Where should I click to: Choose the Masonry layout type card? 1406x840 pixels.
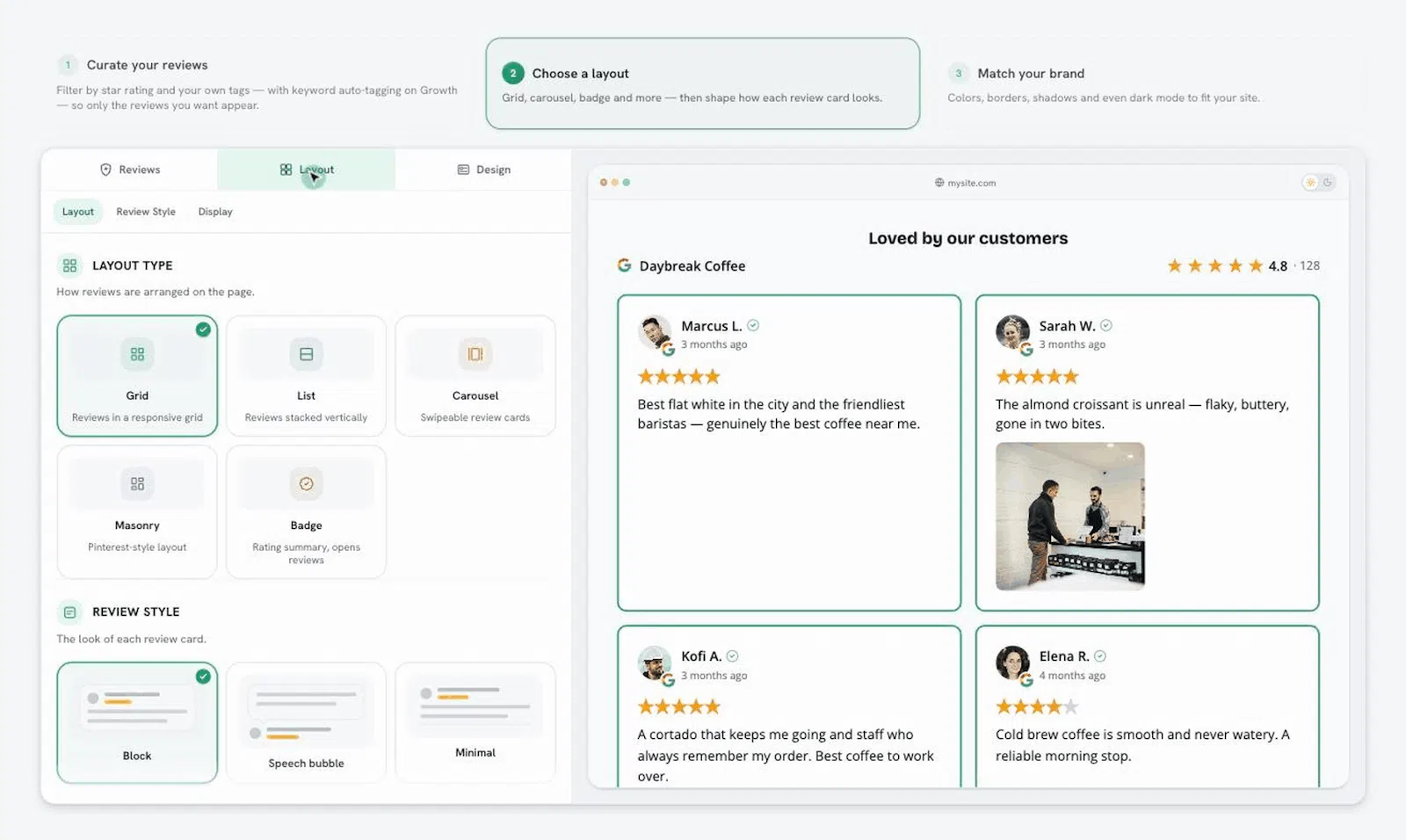[x=137, y=511]
